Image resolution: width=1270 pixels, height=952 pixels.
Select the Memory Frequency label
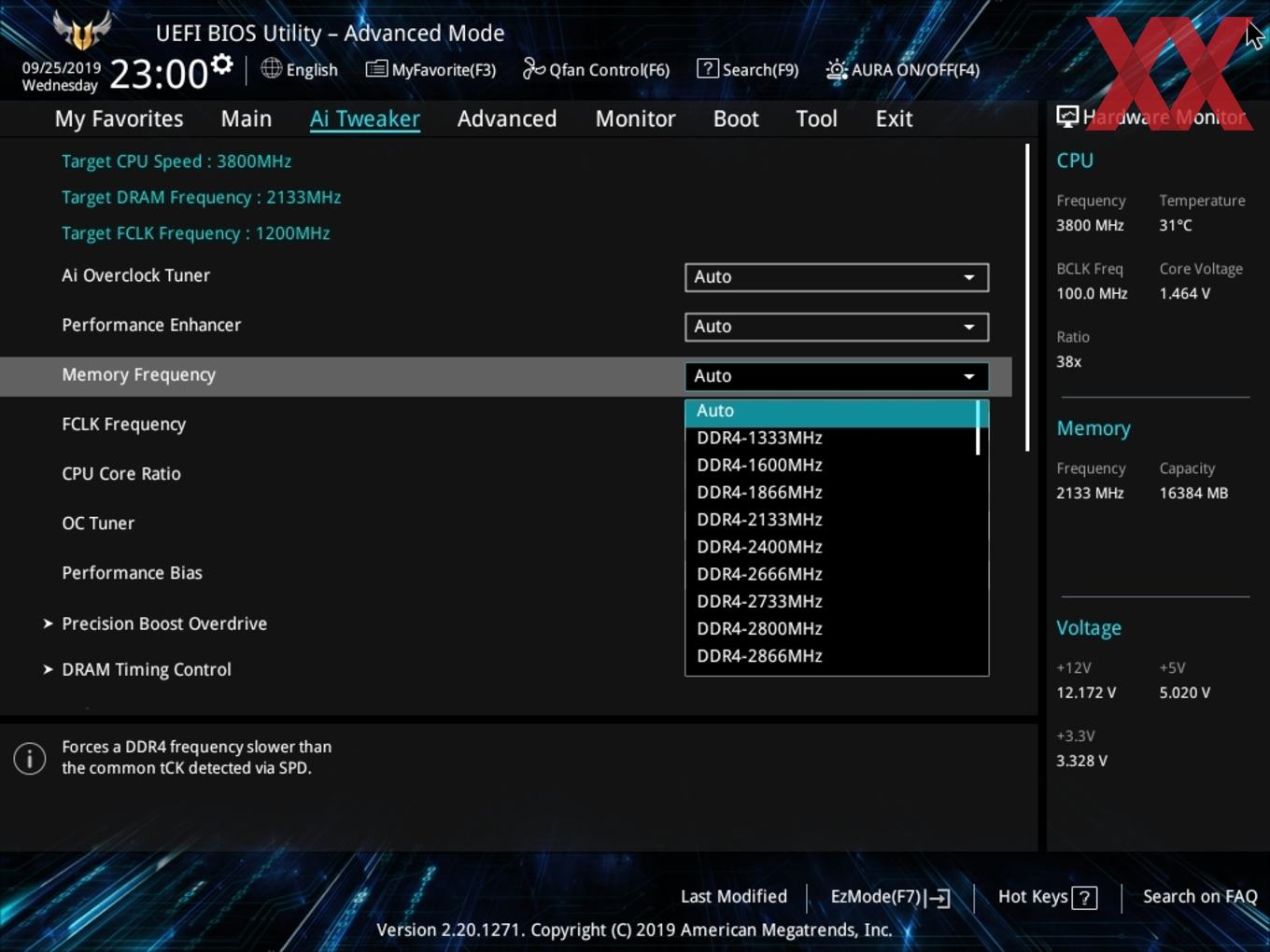[x=138, y=375]
